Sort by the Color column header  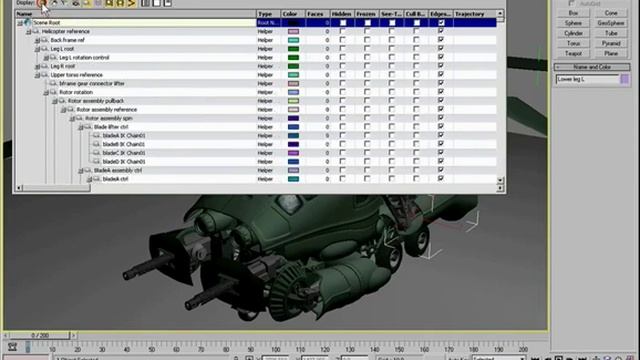293,14
